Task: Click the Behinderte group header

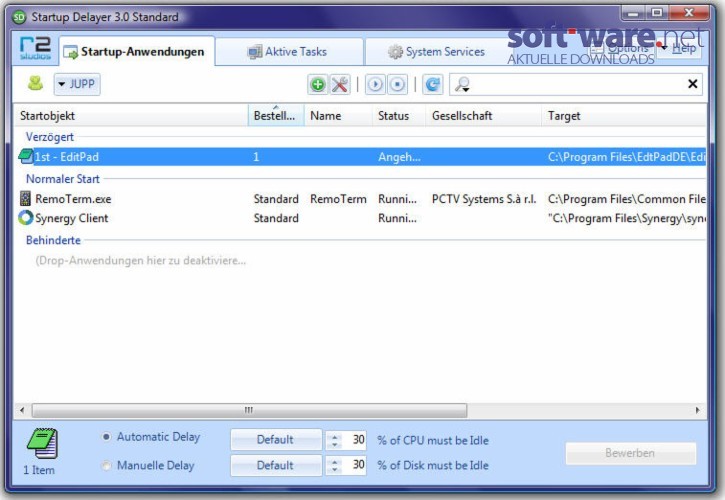Action: (x=53, y=241)
